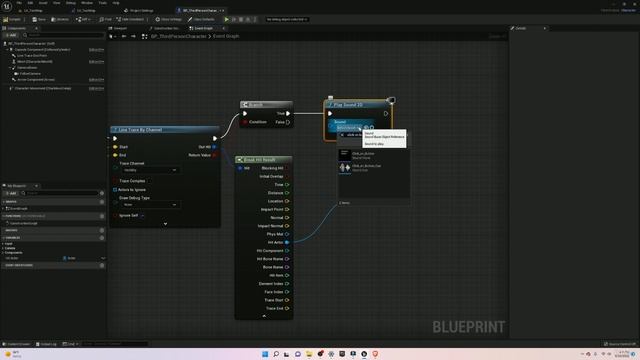The height and width of the screenshot is (360, 640).
Task: Click the Find toolbar button
Action: pyautogui.click(x=105, y=19)
